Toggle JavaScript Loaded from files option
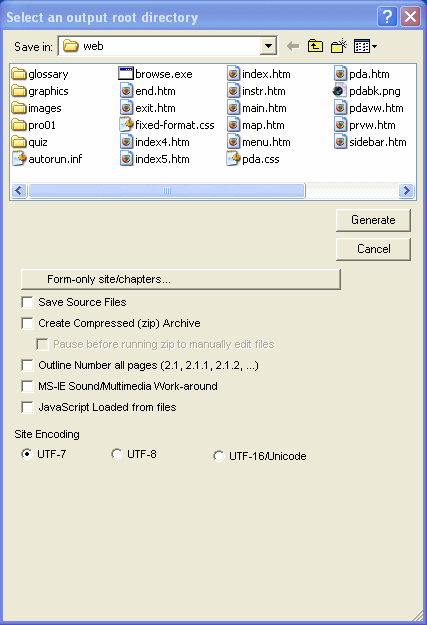 tap(27, 407)
